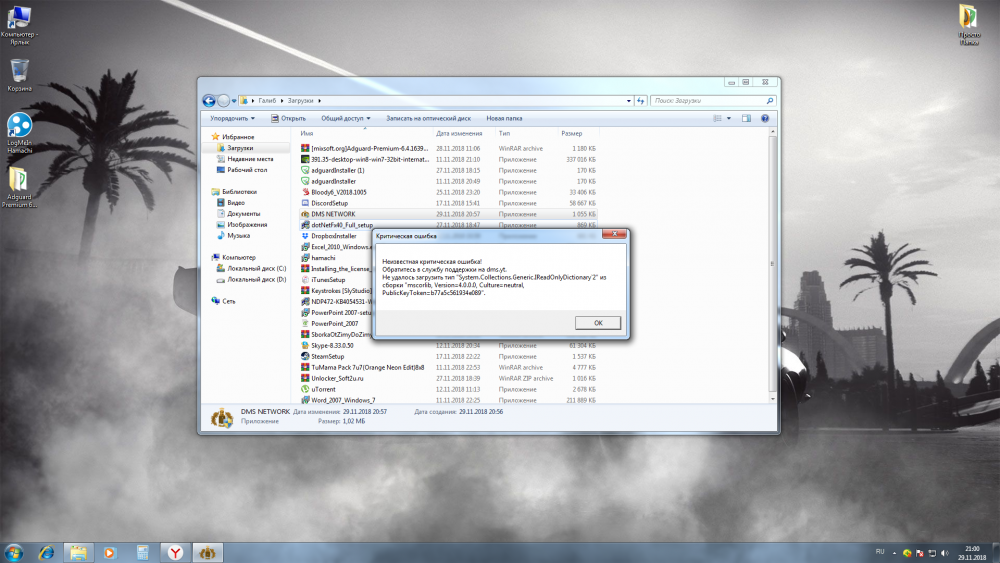
Task: Click the search field Поиск: Загрузки
Action: 708,100
